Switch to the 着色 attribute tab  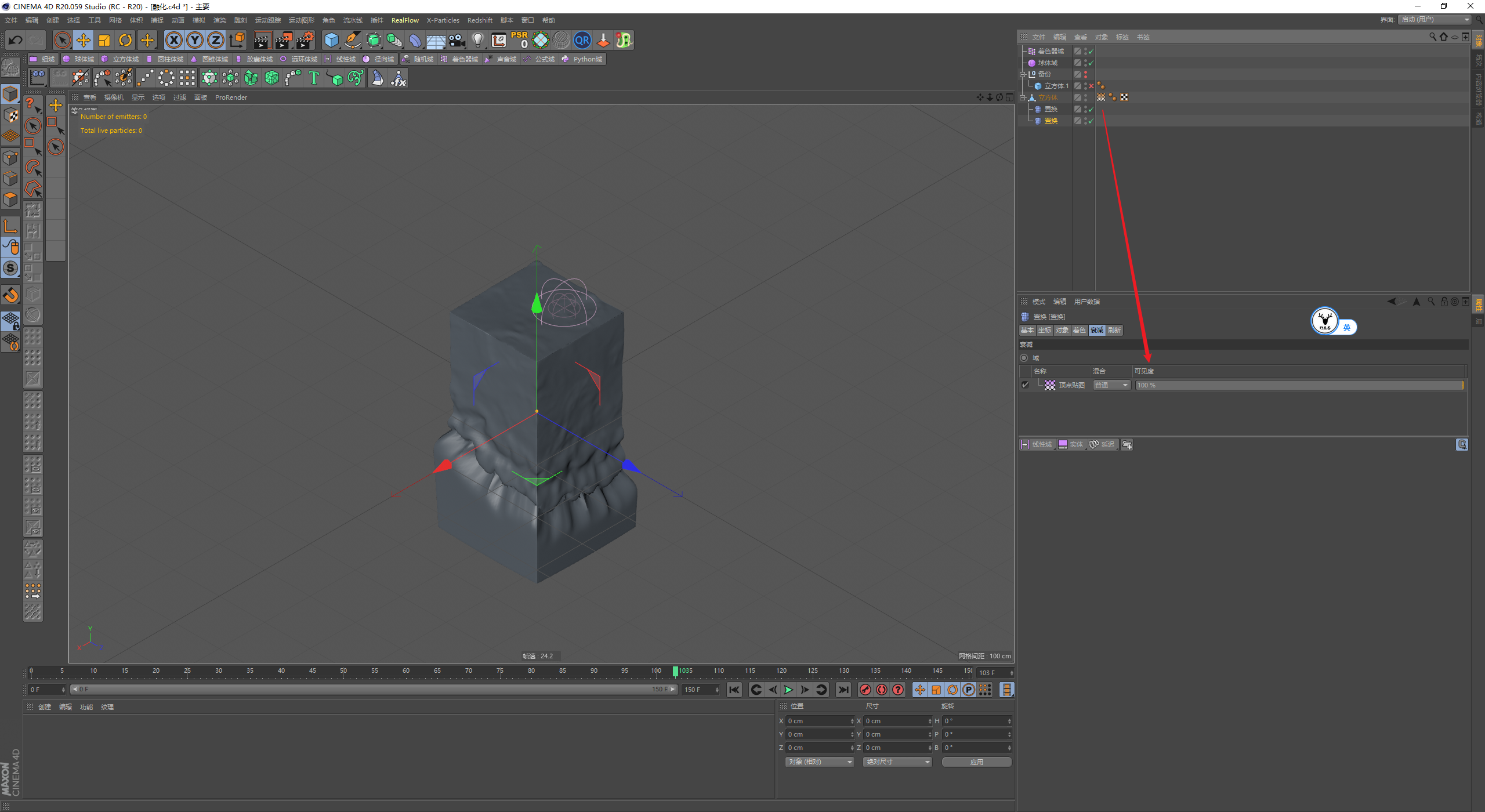pos(1079,330)
